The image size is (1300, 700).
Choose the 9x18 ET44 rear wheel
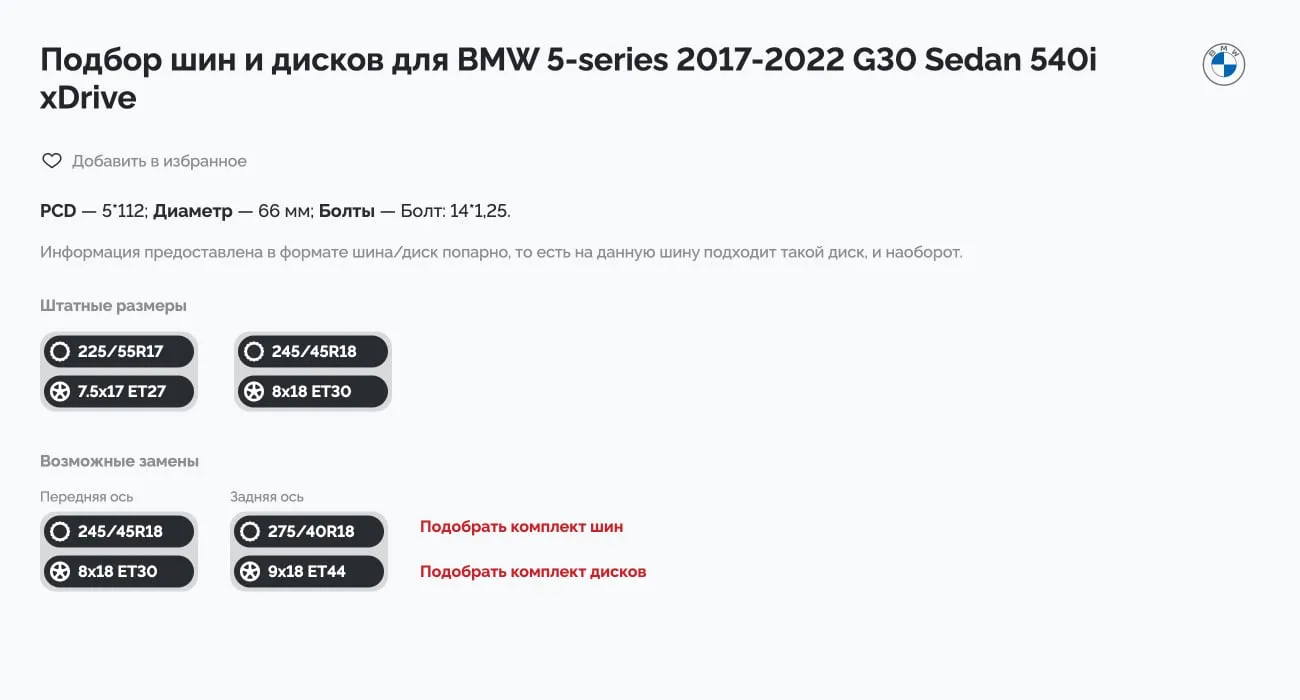click(309, 571)
